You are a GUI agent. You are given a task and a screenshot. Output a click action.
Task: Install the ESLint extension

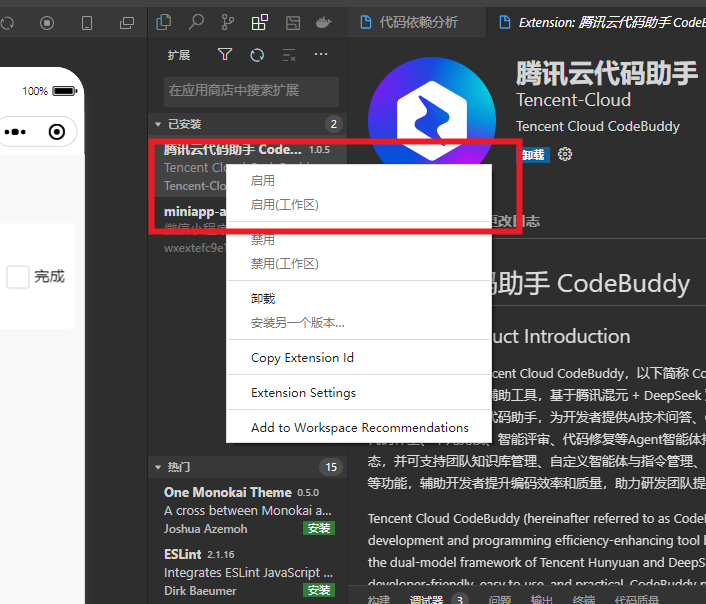319,590
